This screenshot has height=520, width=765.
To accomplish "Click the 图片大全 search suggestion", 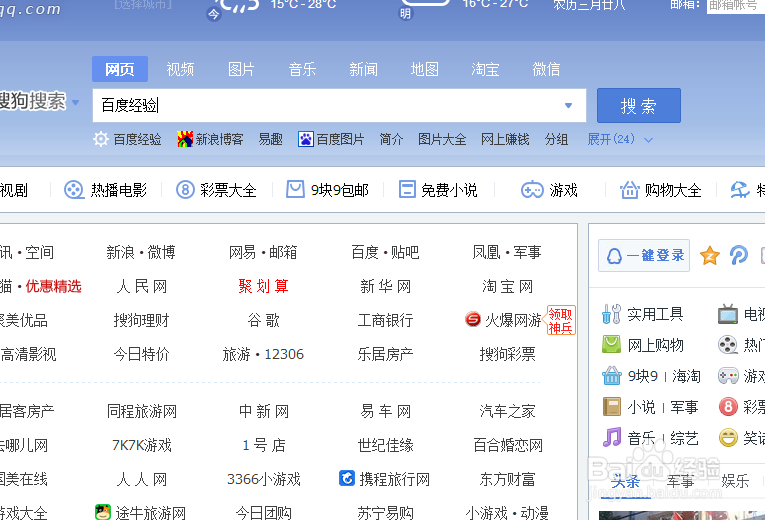I will pos(442,140).
